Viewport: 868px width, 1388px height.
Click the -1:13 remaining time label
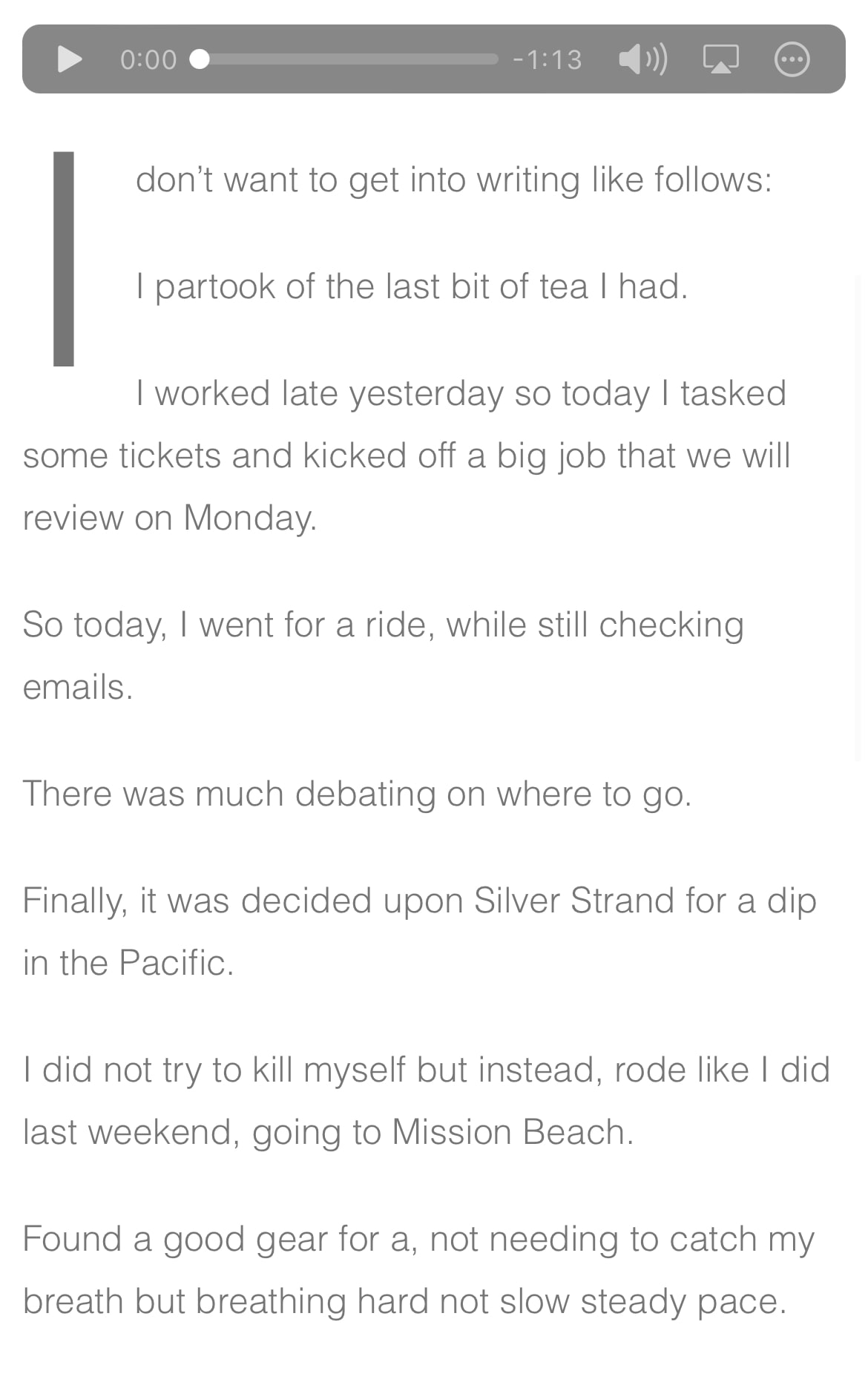click(548, 59)
